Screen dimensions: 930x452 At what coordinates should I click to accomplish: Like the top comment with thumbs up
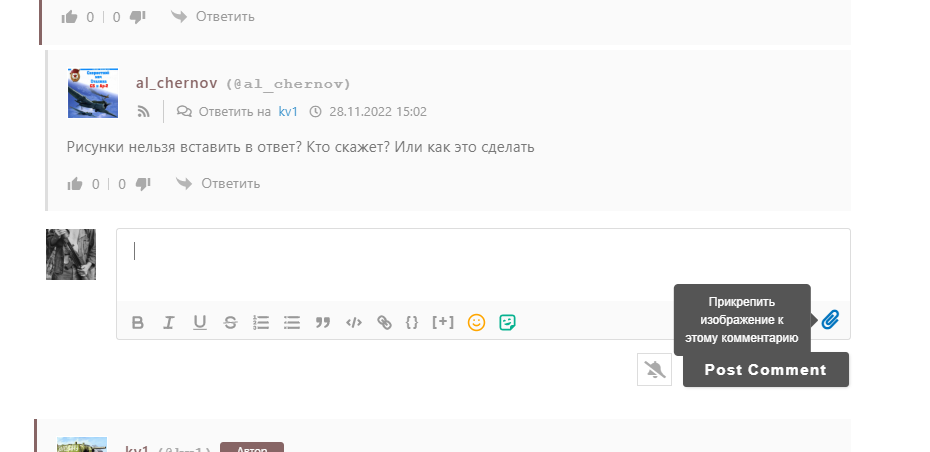click(x=69, y=17)
